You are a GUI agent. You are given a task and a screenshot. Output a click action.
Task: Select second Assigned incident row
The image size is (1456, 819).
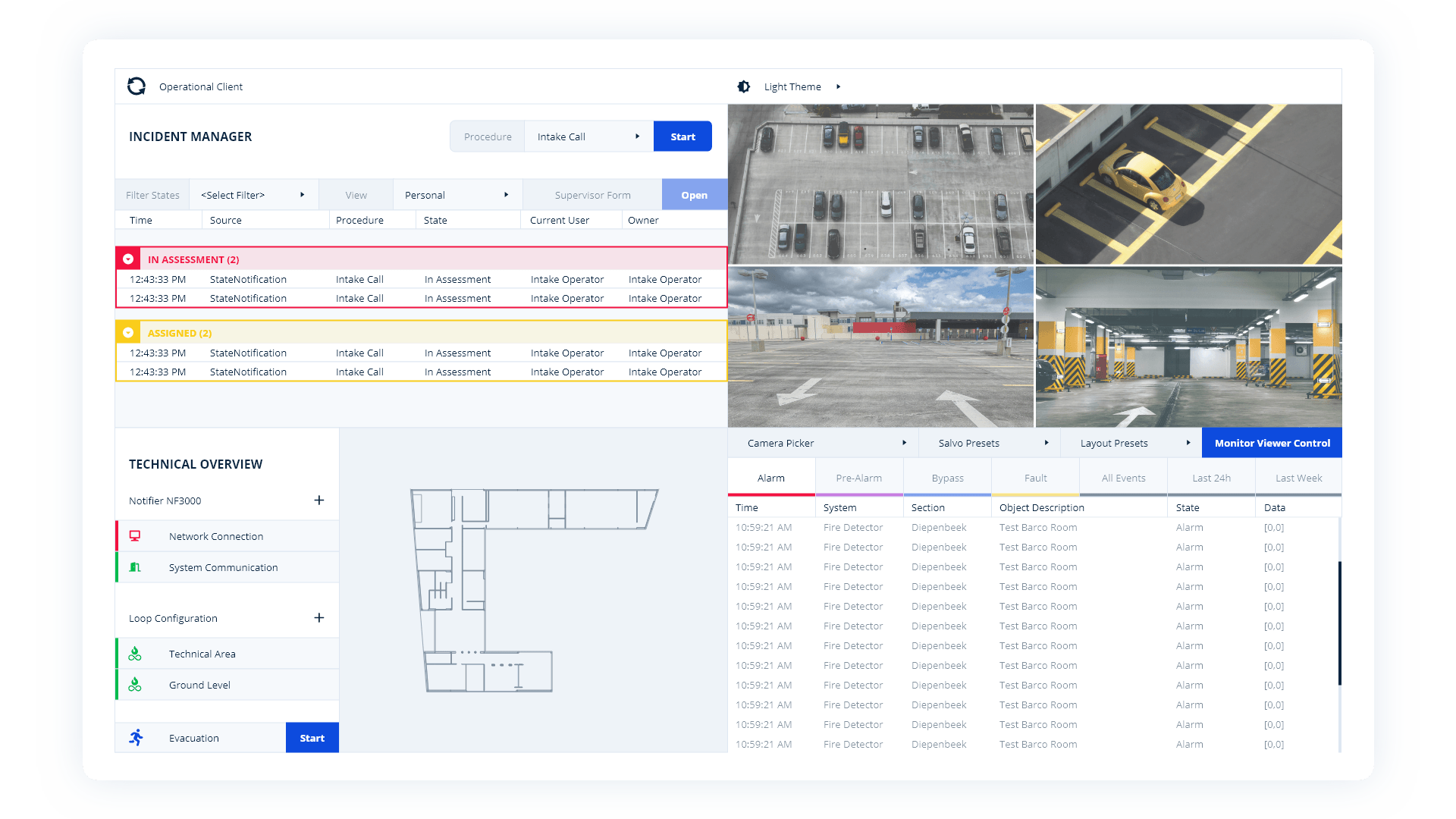point(421,372)
